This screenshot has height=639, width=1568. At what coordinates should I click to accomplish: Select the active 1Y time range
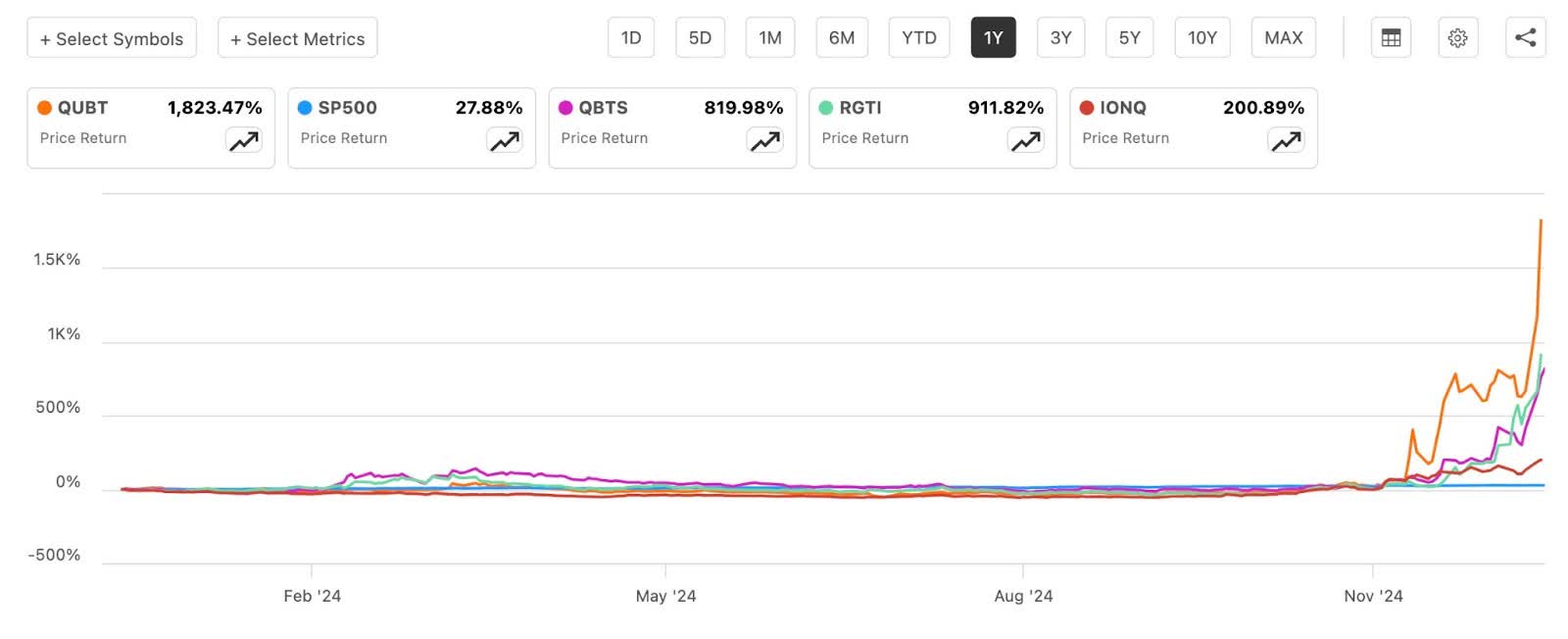point(994,38)
